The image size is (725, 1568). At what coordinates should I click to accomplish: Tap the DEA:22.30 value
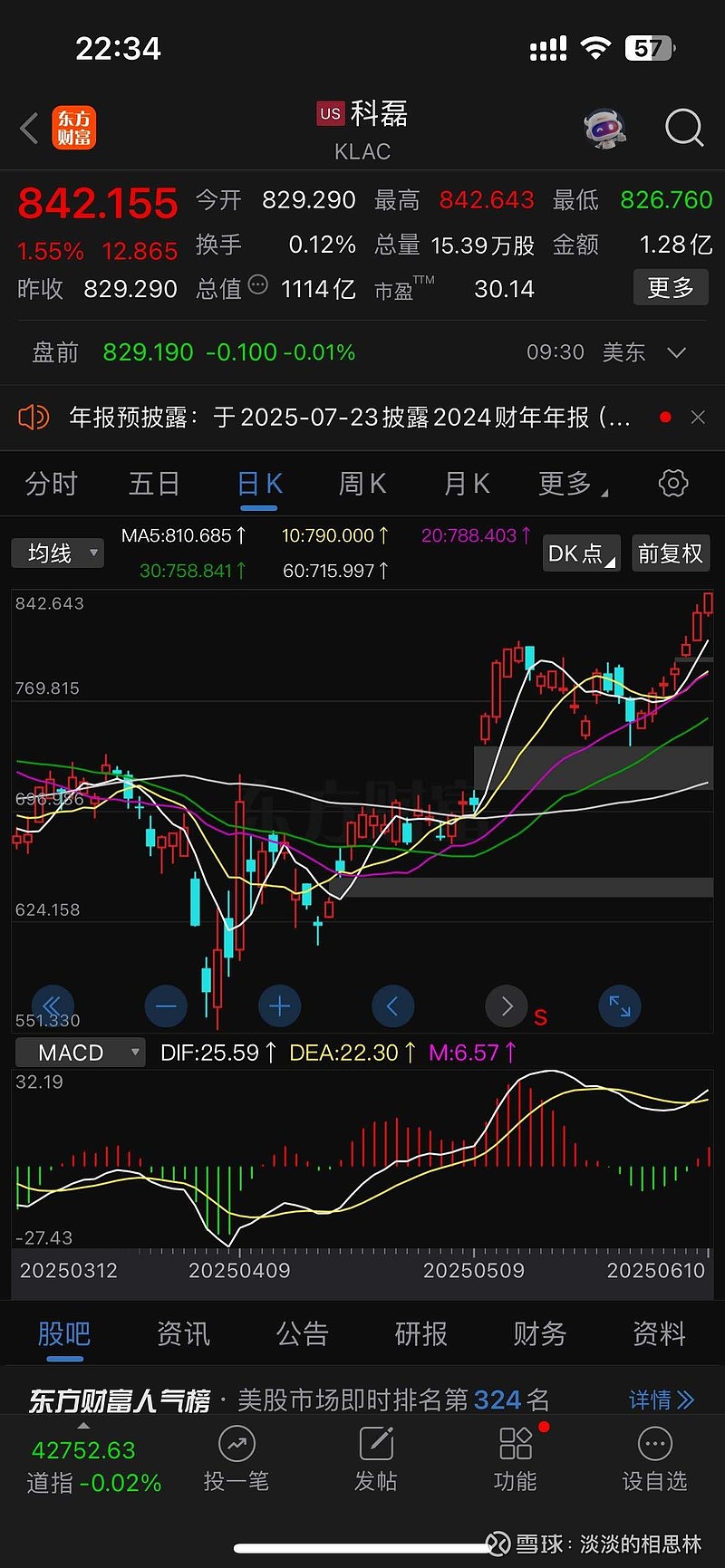click(x=353, y=1053)
